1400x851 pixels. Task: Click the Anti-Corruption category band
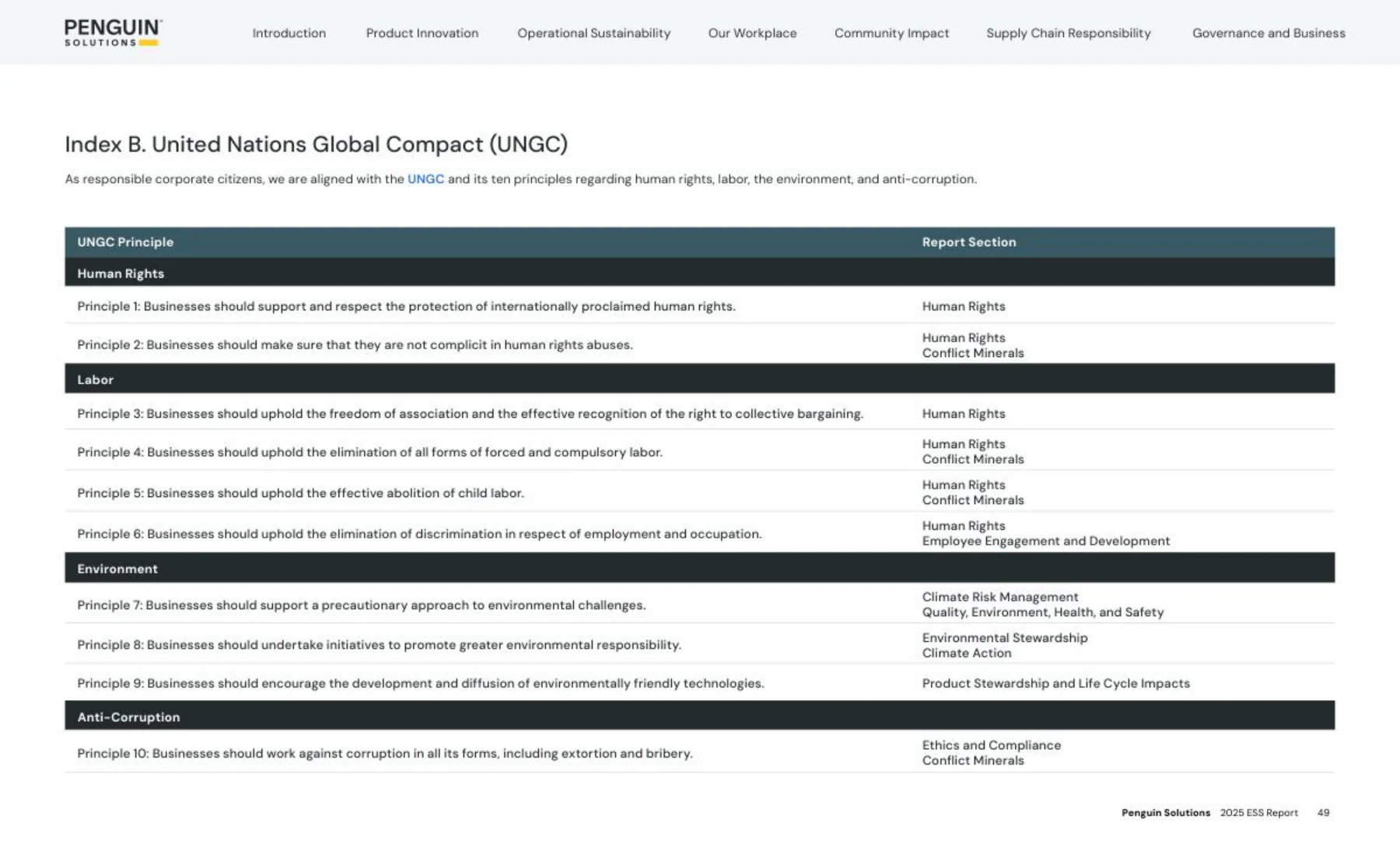tap(700, 716)
